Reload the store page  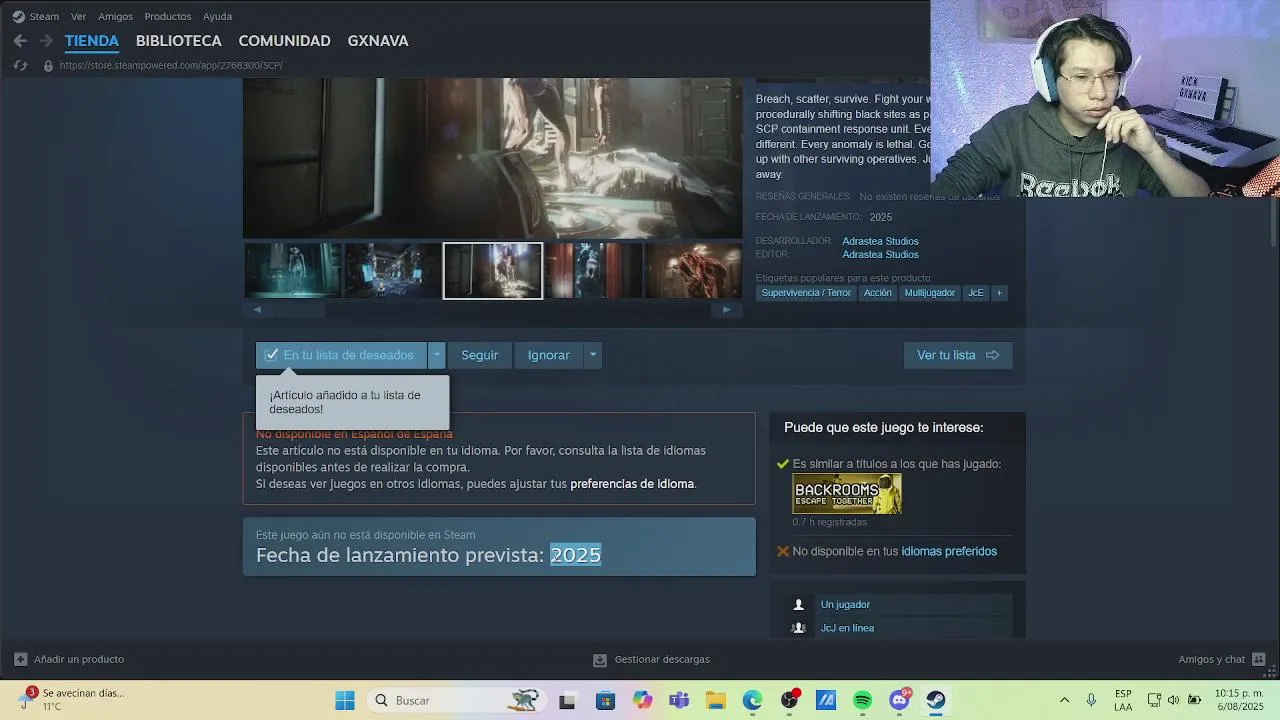pyautogui.click(x=20, y=66)
